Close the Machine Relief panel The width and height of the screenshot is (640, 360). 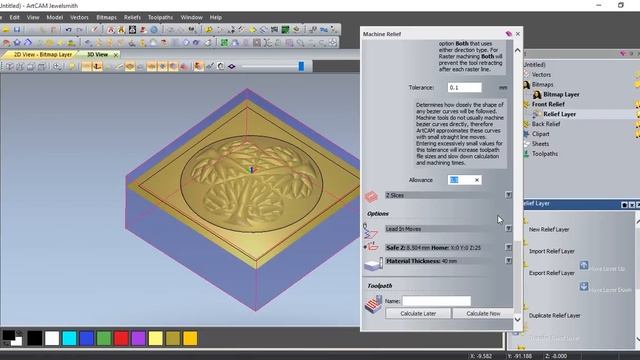518,34
